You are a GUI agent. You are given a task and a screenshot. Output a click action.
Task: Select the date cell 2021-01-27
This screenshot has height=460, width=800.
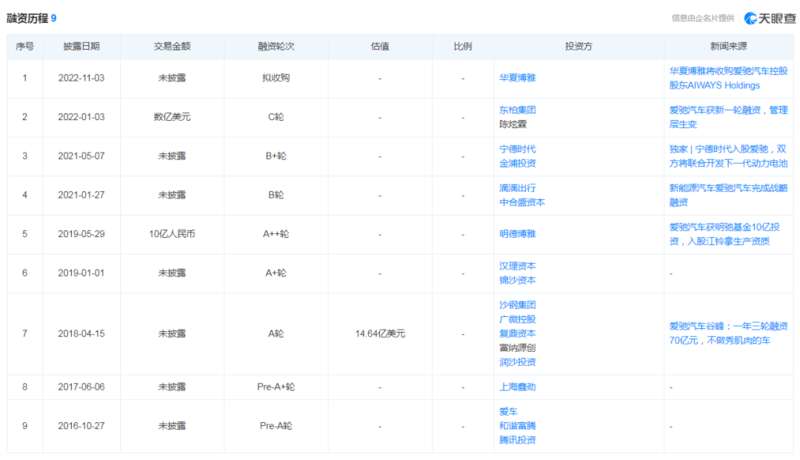81,195
